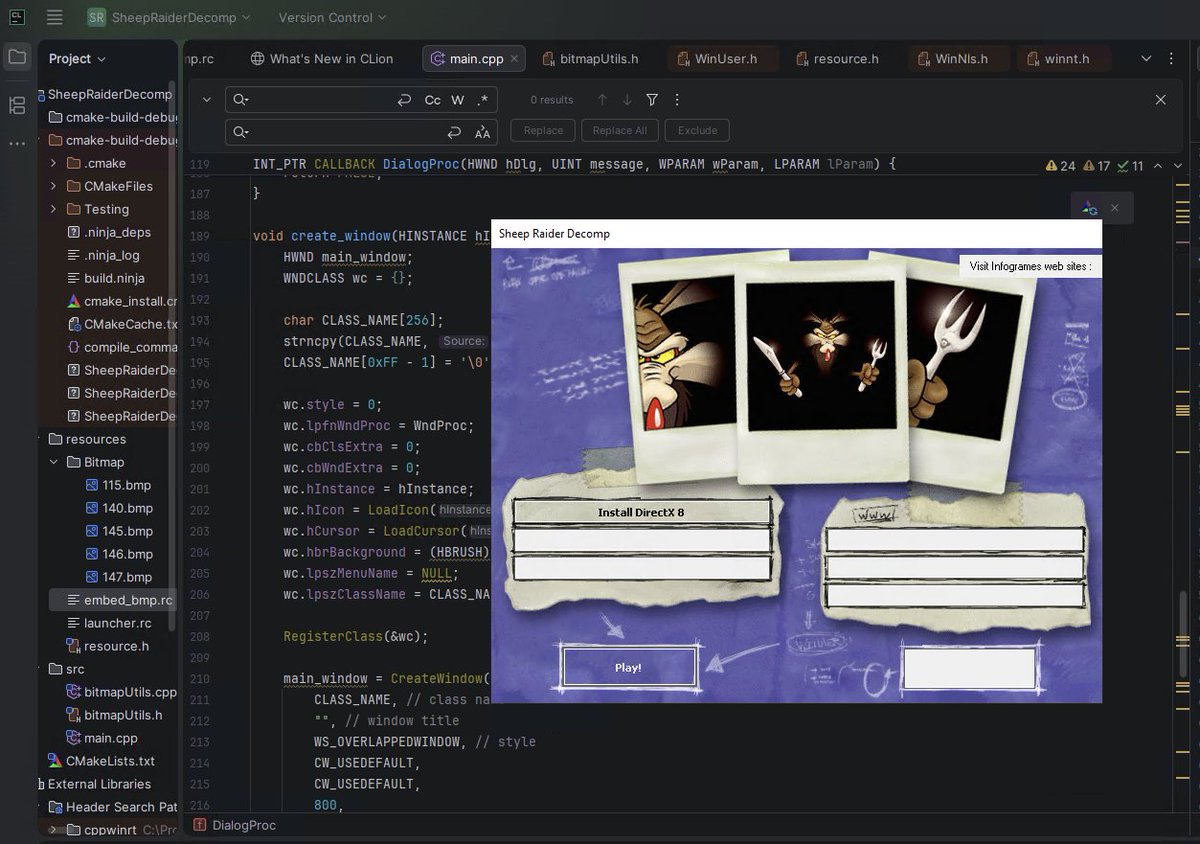This screenshot has width=1200, height=844.
Task: Collapse the replace field chevron
Action: pyautogui.click(x=206, y=100)
